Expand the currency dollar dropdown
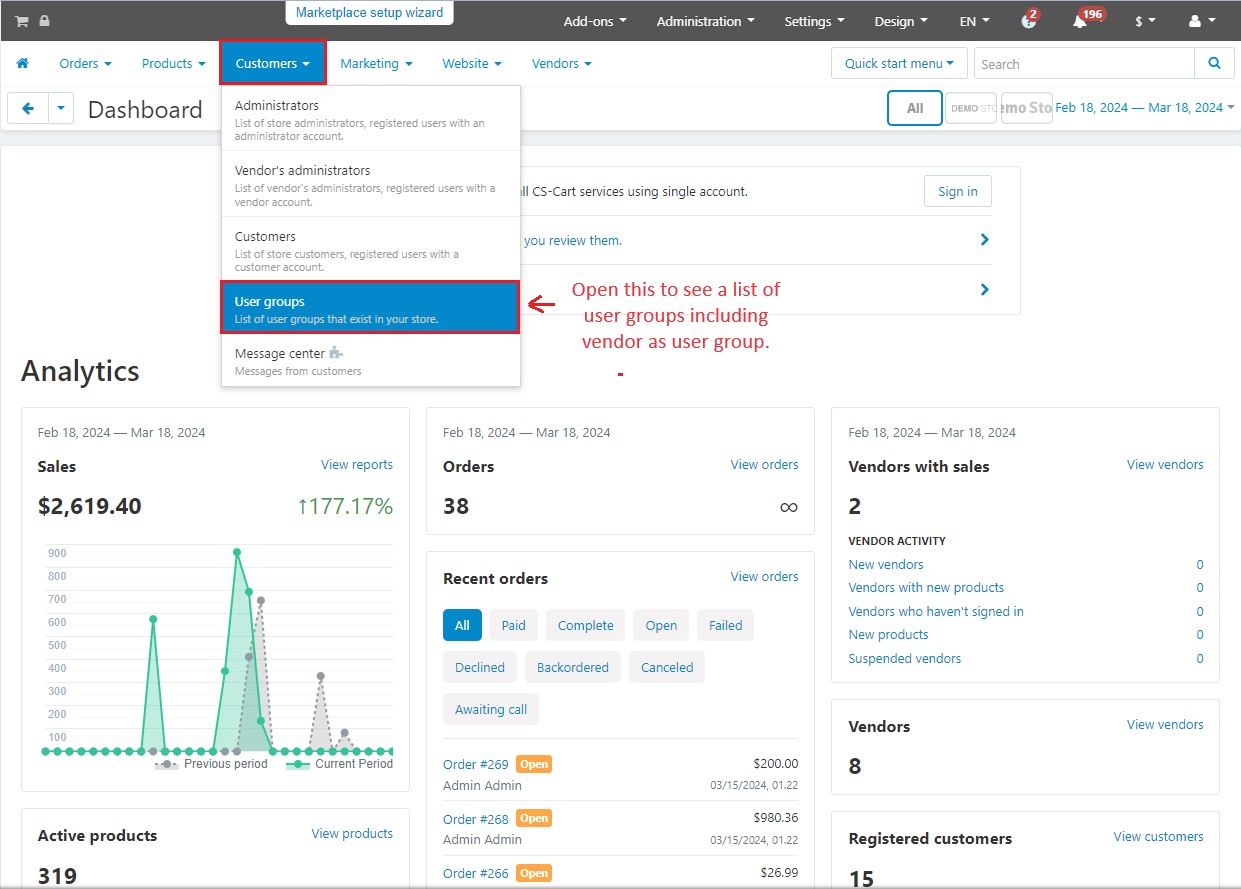1241x889 pixels. (x=1145, y=21)
